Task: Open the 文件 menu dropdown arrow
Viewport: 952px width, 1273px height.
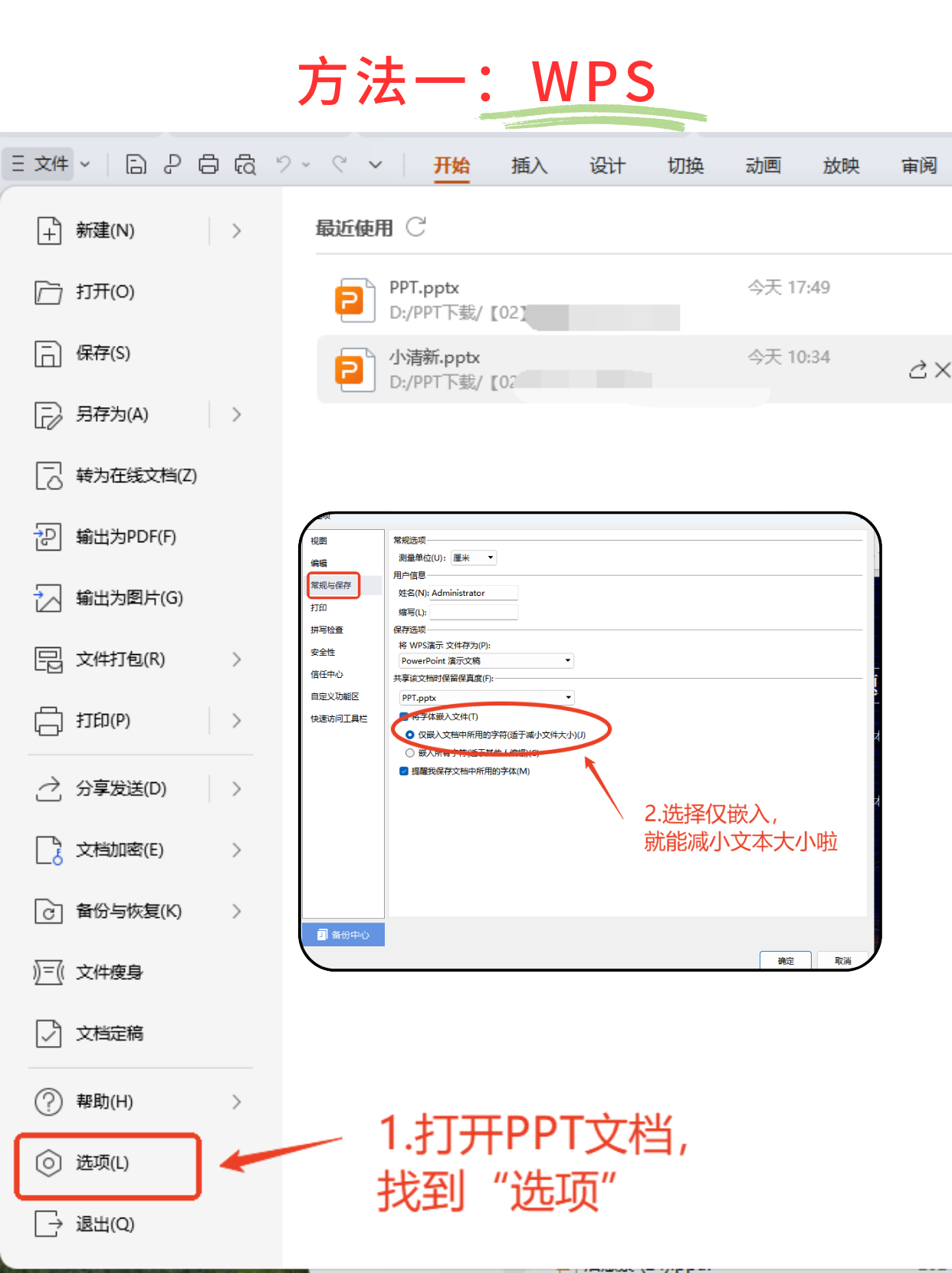Action: tap(85, 164)
